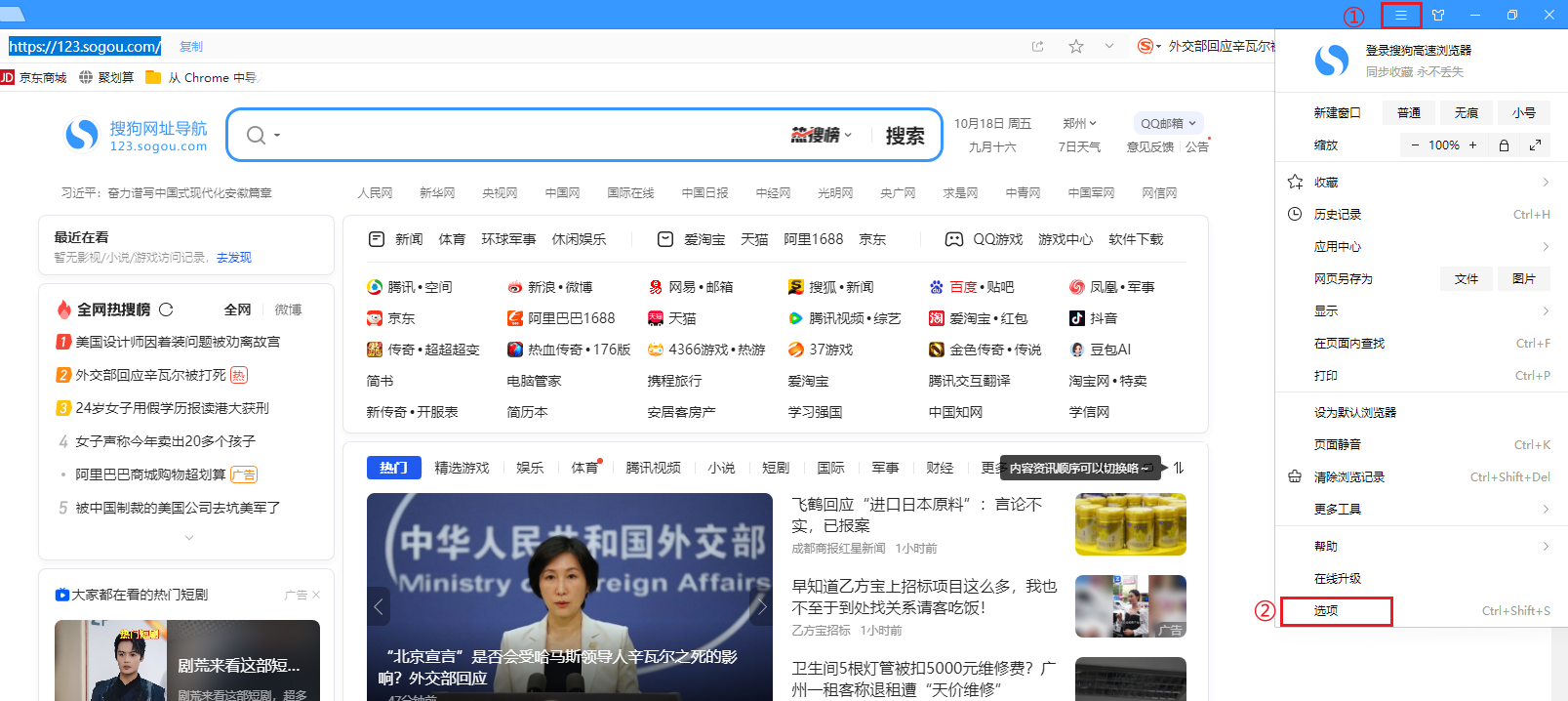Image resolution: width=1568 pixels, height=701 pixels.
Task: Open the QQ邮箱 dropdown
Action: [1168, 123]
